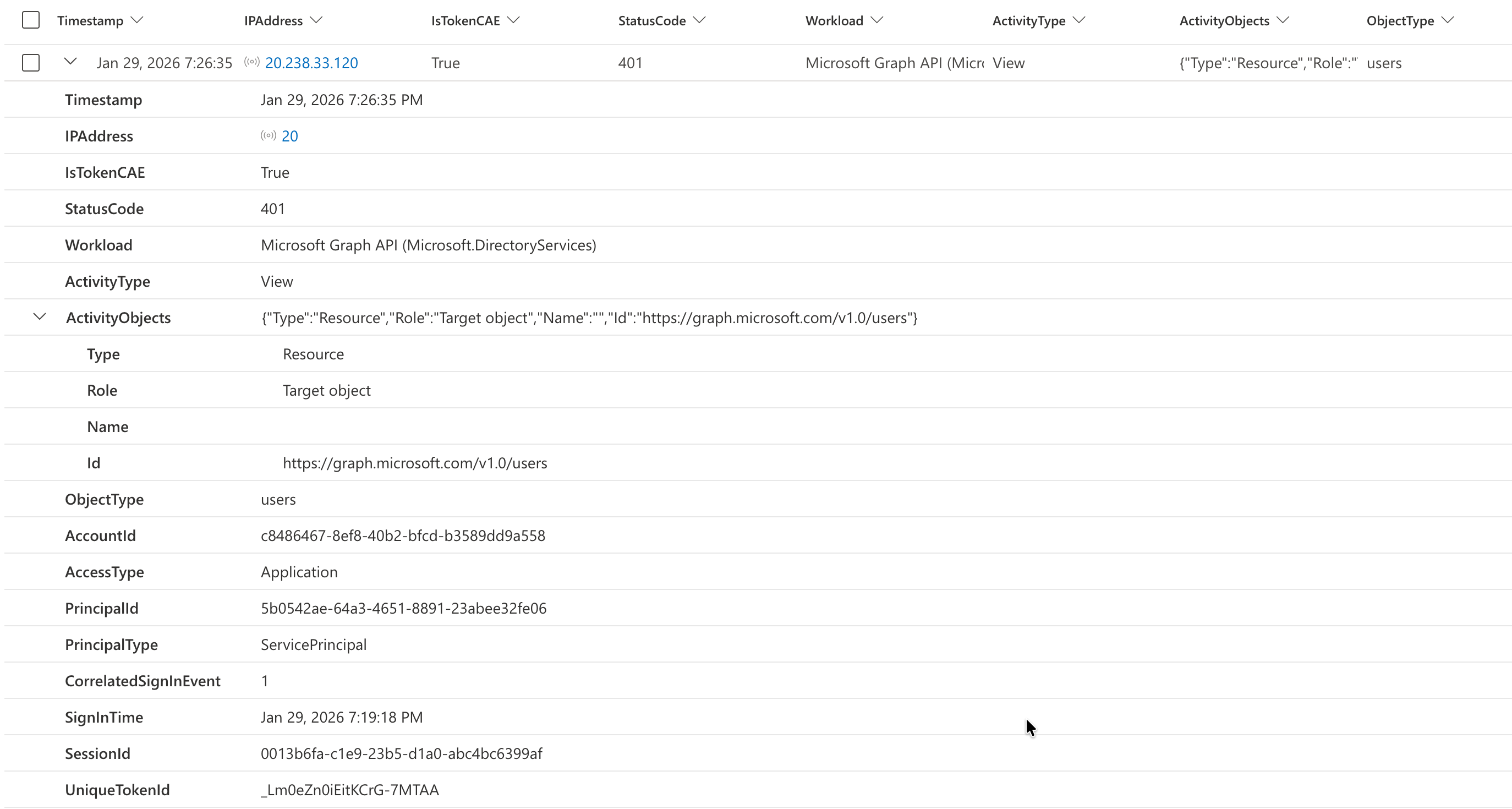Open the IsTokenCAE column filter chevron
This screenshot has width=1512, height=809.
[x=513, y=20]
